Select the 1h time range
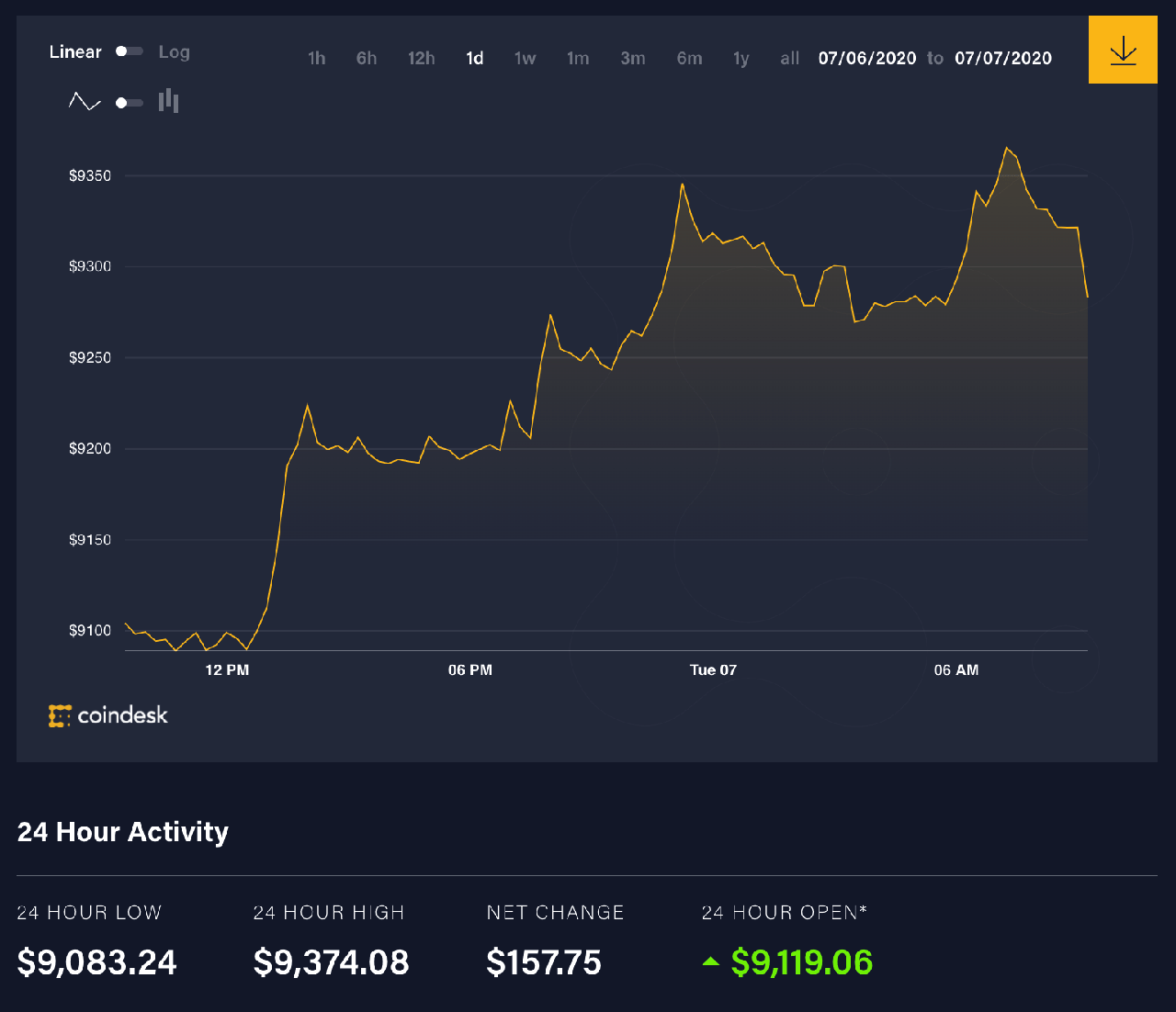This screenshot has width=1176, height=1012. pos(316,59)
